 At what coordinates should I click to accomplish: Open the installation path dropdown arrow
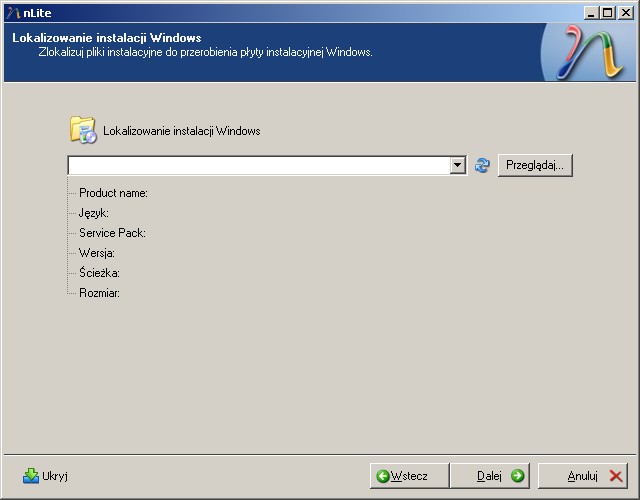tap(458, 165)
